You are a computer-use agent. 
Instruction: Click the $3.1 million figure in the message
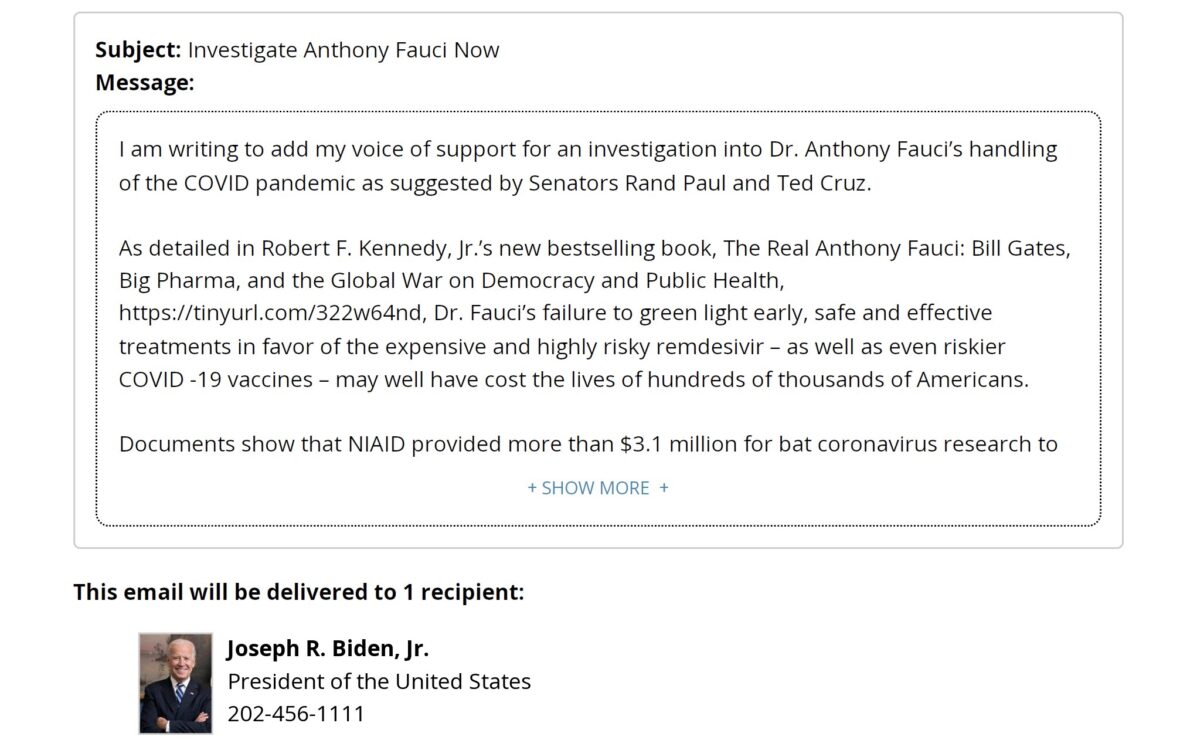pyautogui.click(x=679, y=444)
